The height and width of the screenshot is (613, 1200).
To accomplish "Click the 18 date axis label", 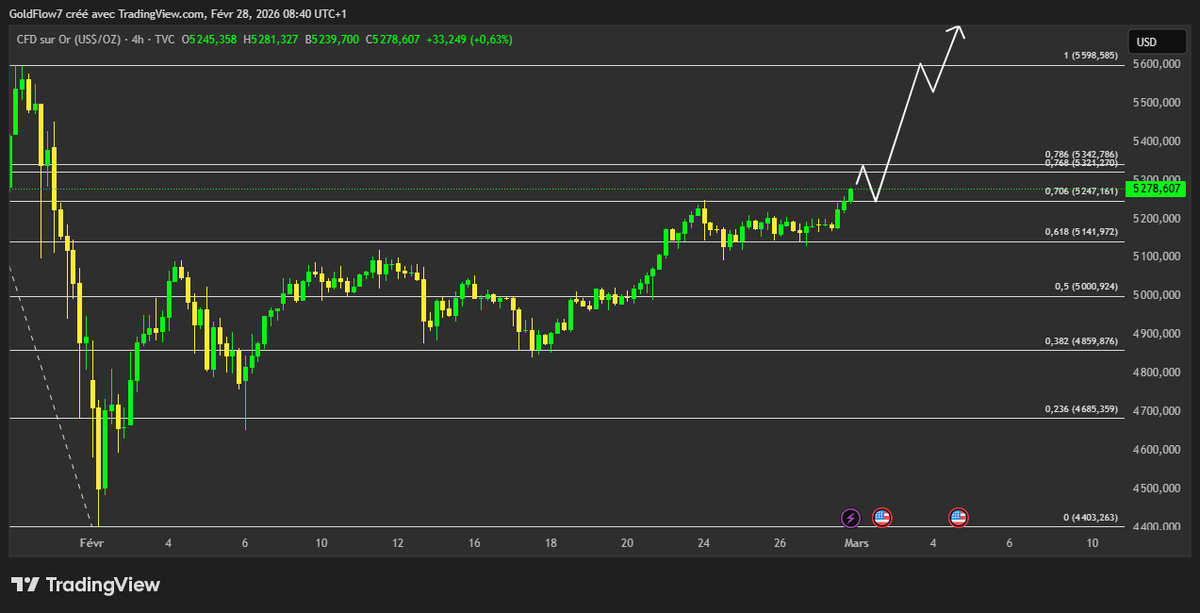I will 551,543.
